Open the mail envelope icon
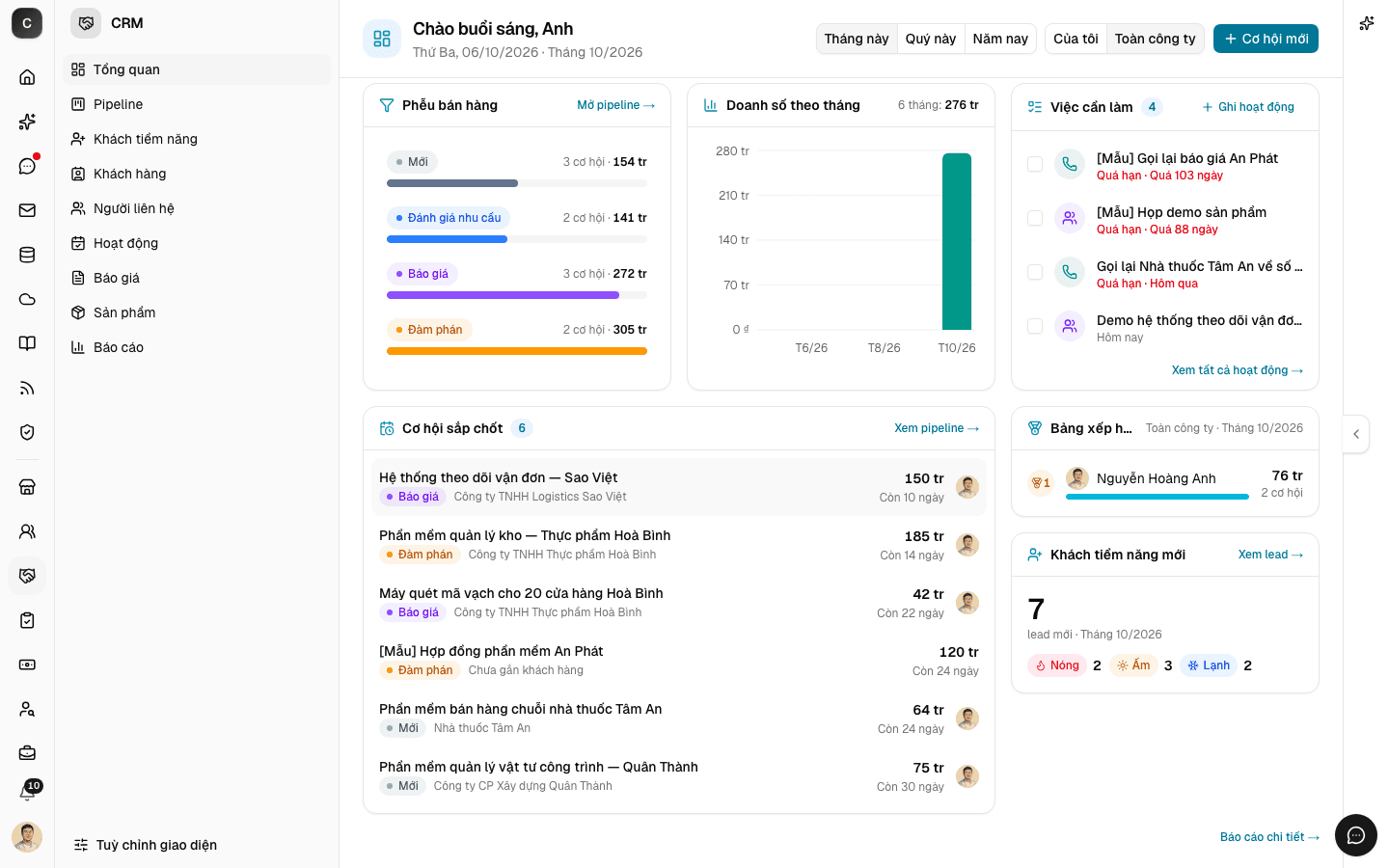Viewport: 1389px width, 868px height. (27, 210)
